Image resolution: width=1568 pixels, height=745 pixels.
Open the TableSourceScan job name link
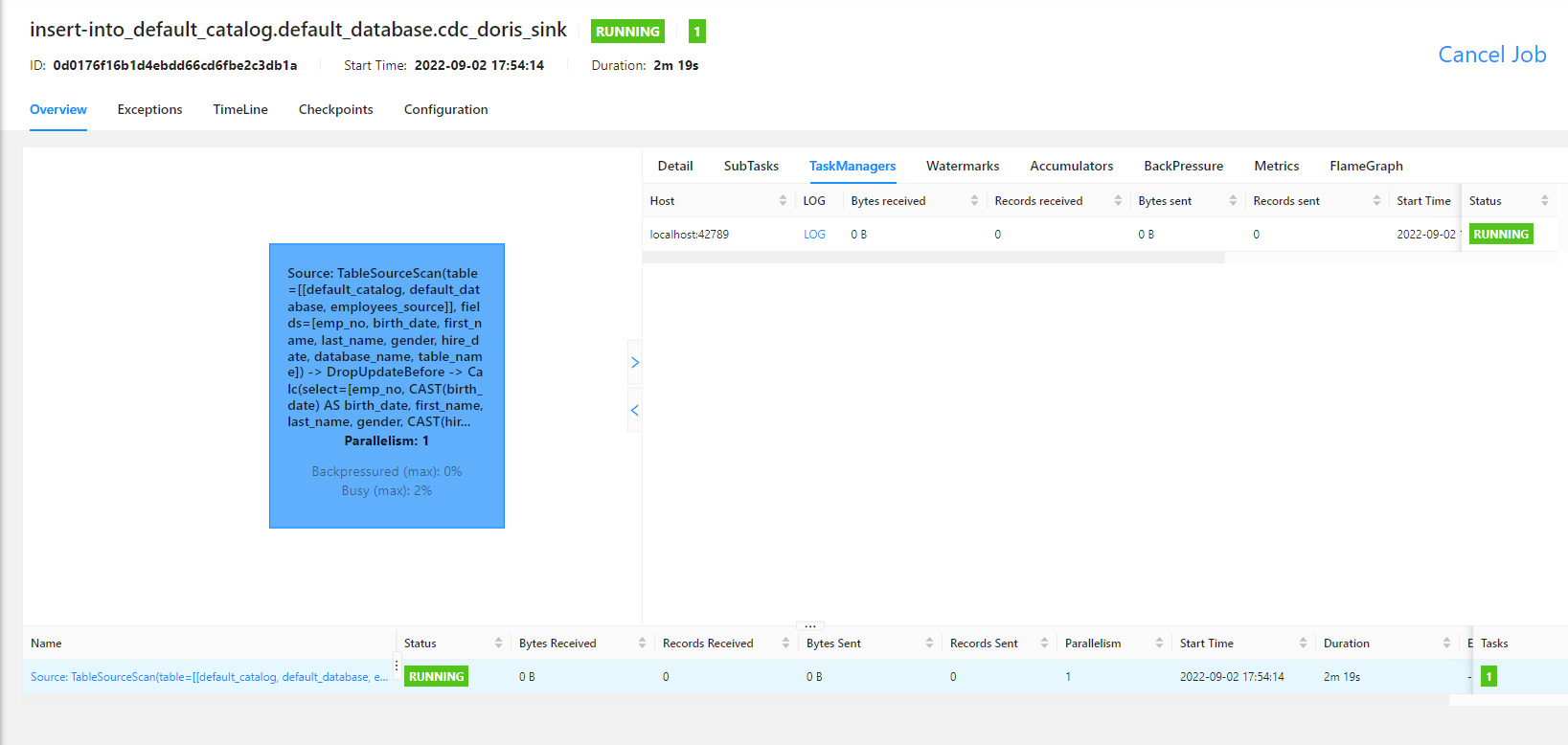click(209, 677)
